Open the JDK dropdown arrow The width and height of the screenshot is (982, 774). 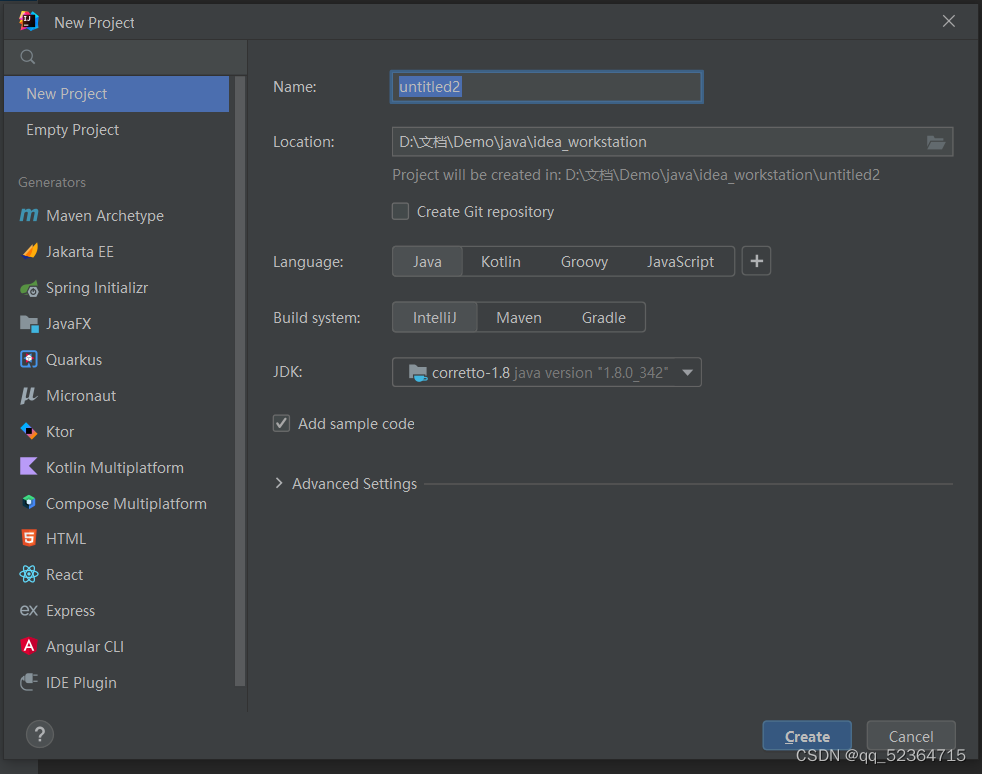tap(687, 373)
